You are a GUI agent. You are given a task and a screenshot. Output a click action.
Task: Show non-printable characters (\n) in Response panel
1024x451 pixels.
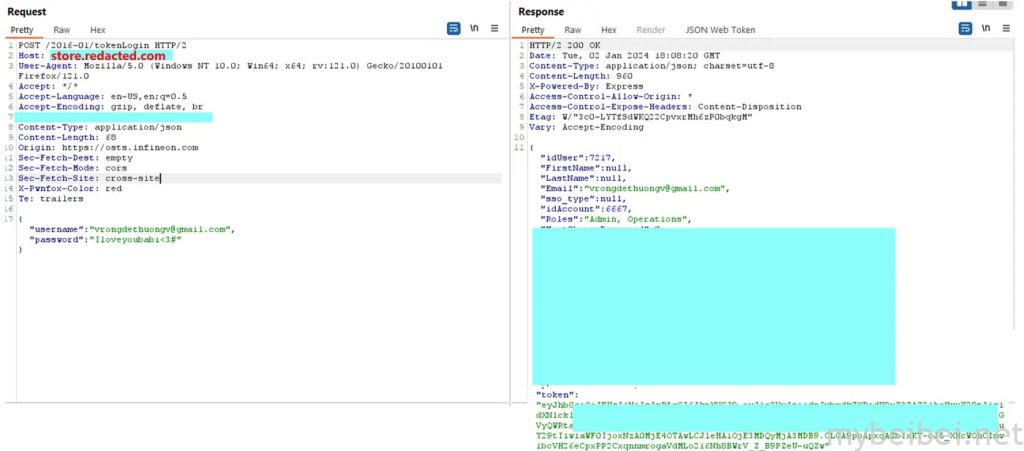pos(985,29)
